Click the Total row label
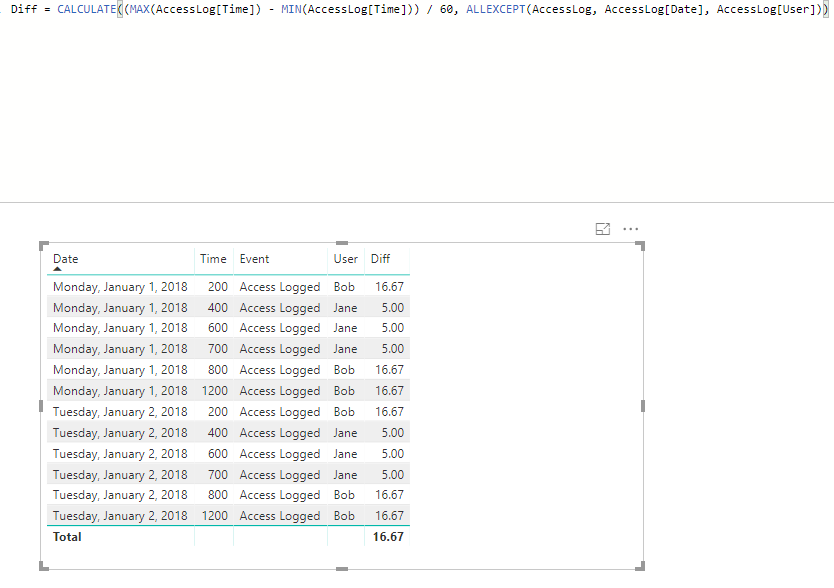 (x=67, y=537)
